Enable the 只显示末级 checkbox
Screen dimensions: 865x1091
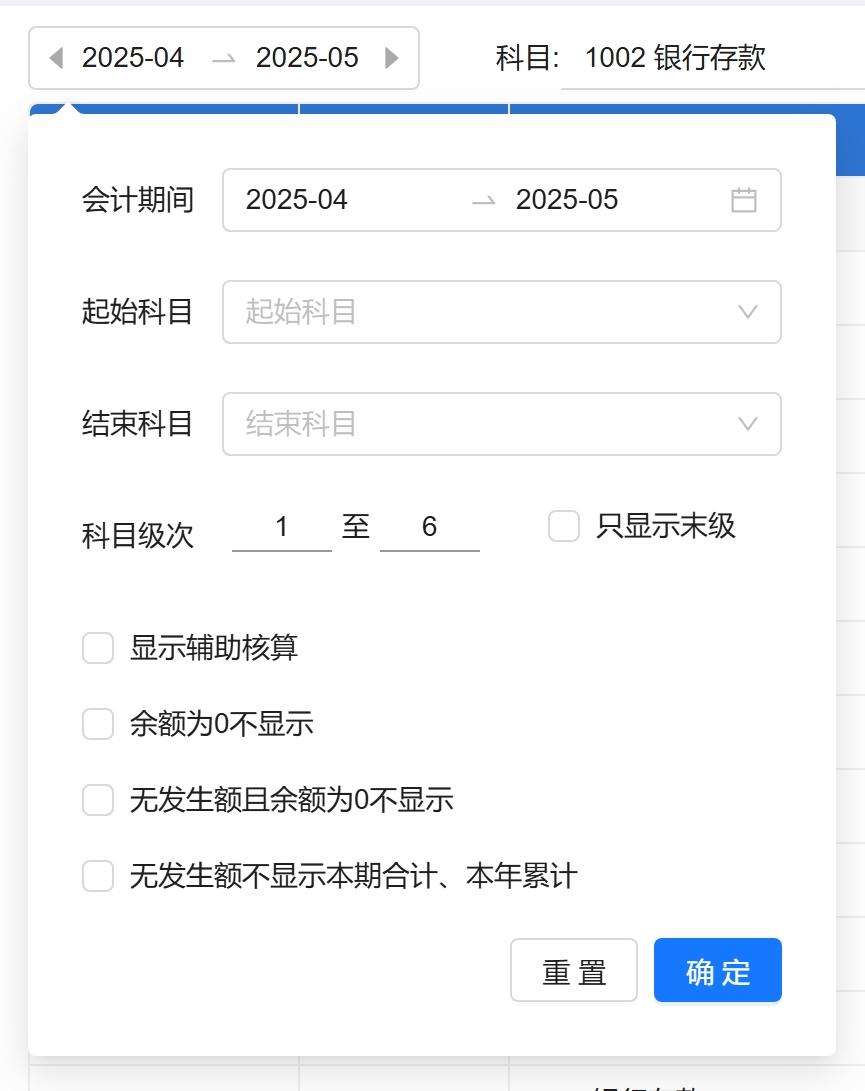tap(564, 526)
